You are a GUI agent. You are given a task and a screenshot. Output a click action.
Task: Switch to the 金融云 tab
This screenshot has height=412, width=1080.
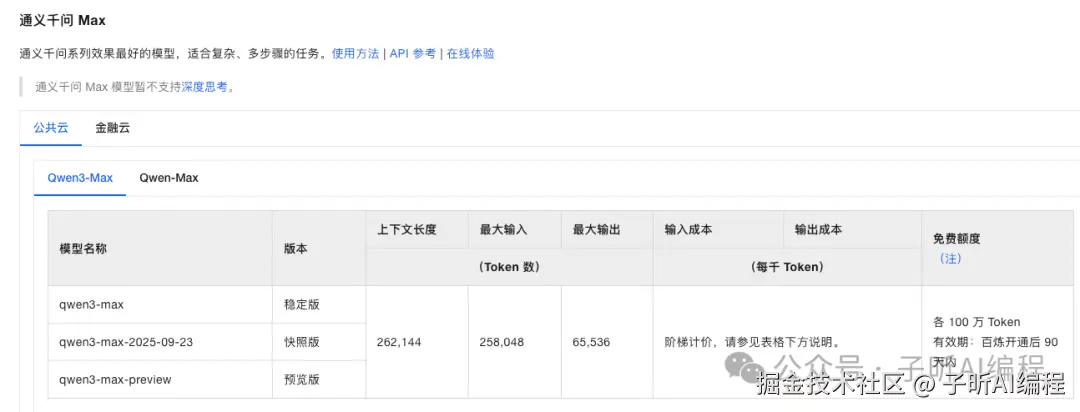(112, 128)
